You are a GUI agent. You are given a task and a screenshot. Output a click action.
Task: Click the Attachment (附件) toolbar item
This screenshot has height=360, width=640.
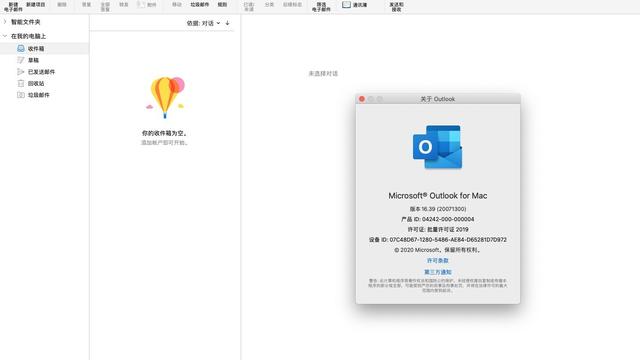pyautogui.click(x=147, y=4)
